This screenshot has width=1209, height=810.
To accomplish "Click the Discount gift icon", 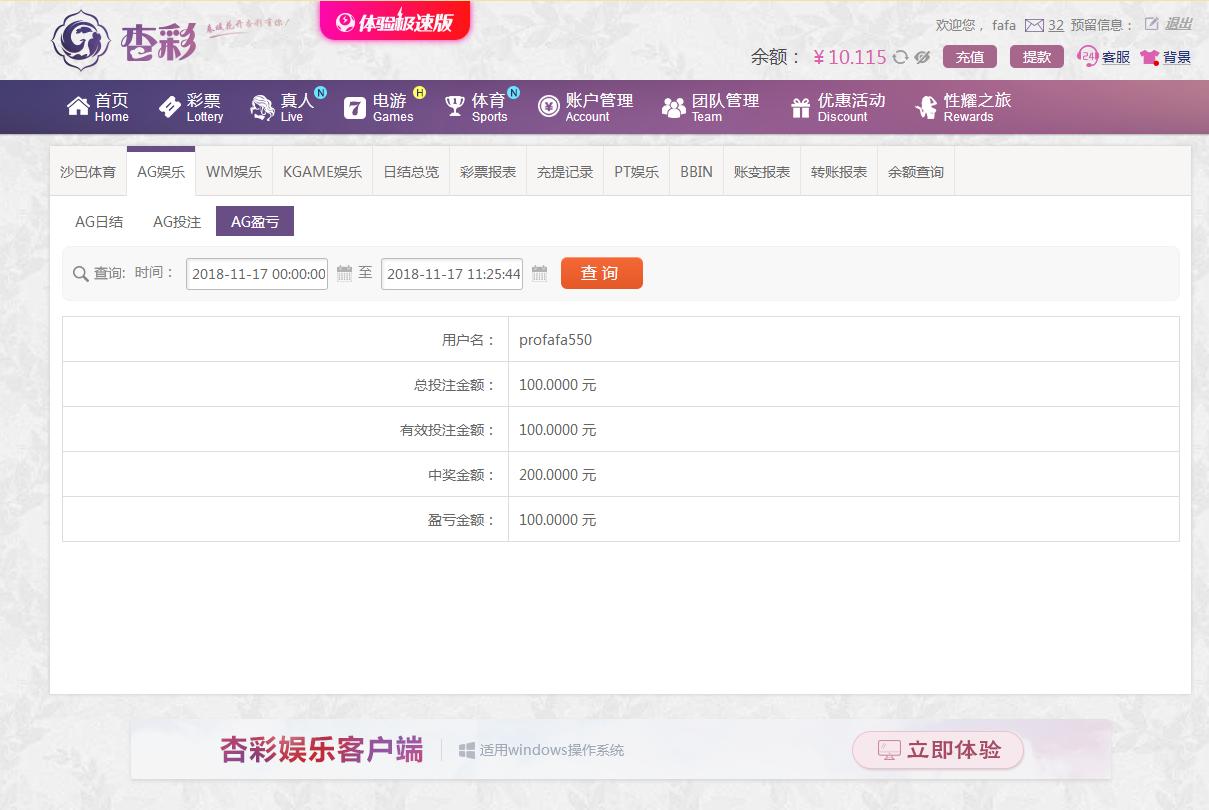I will [800, 108].
